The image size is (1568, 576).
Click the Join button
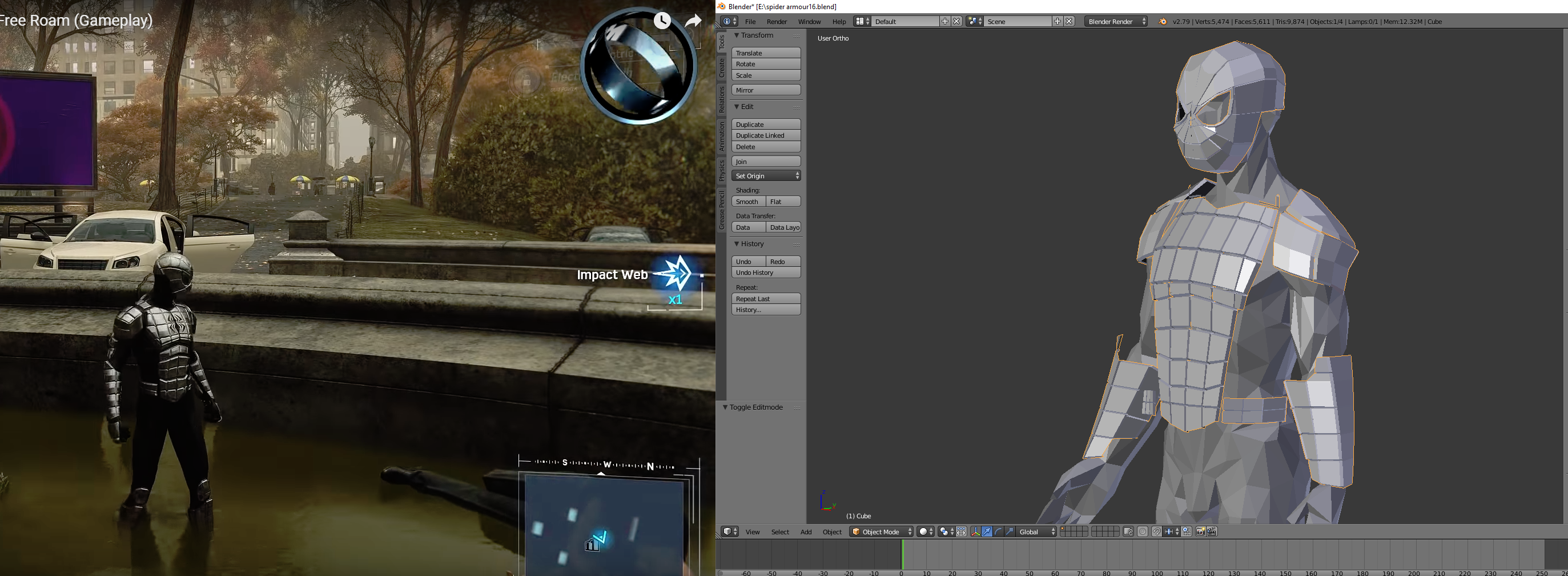click(766, 161)
